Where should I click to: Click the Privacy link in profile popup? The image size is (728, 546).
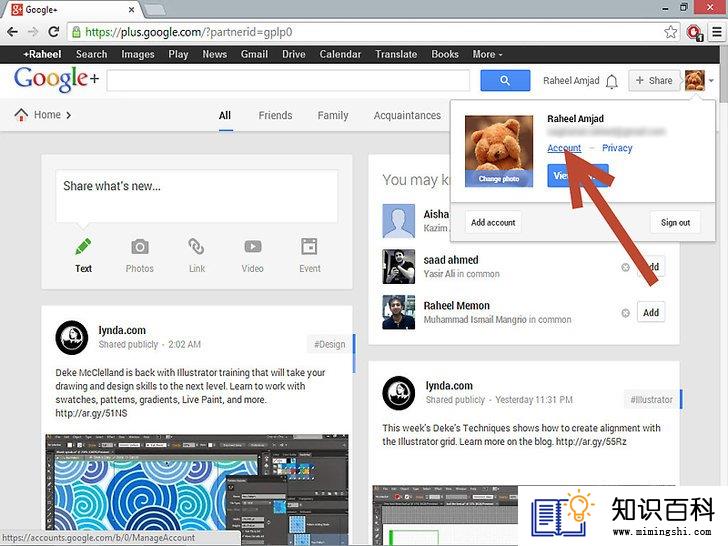(x=617, y=148)
